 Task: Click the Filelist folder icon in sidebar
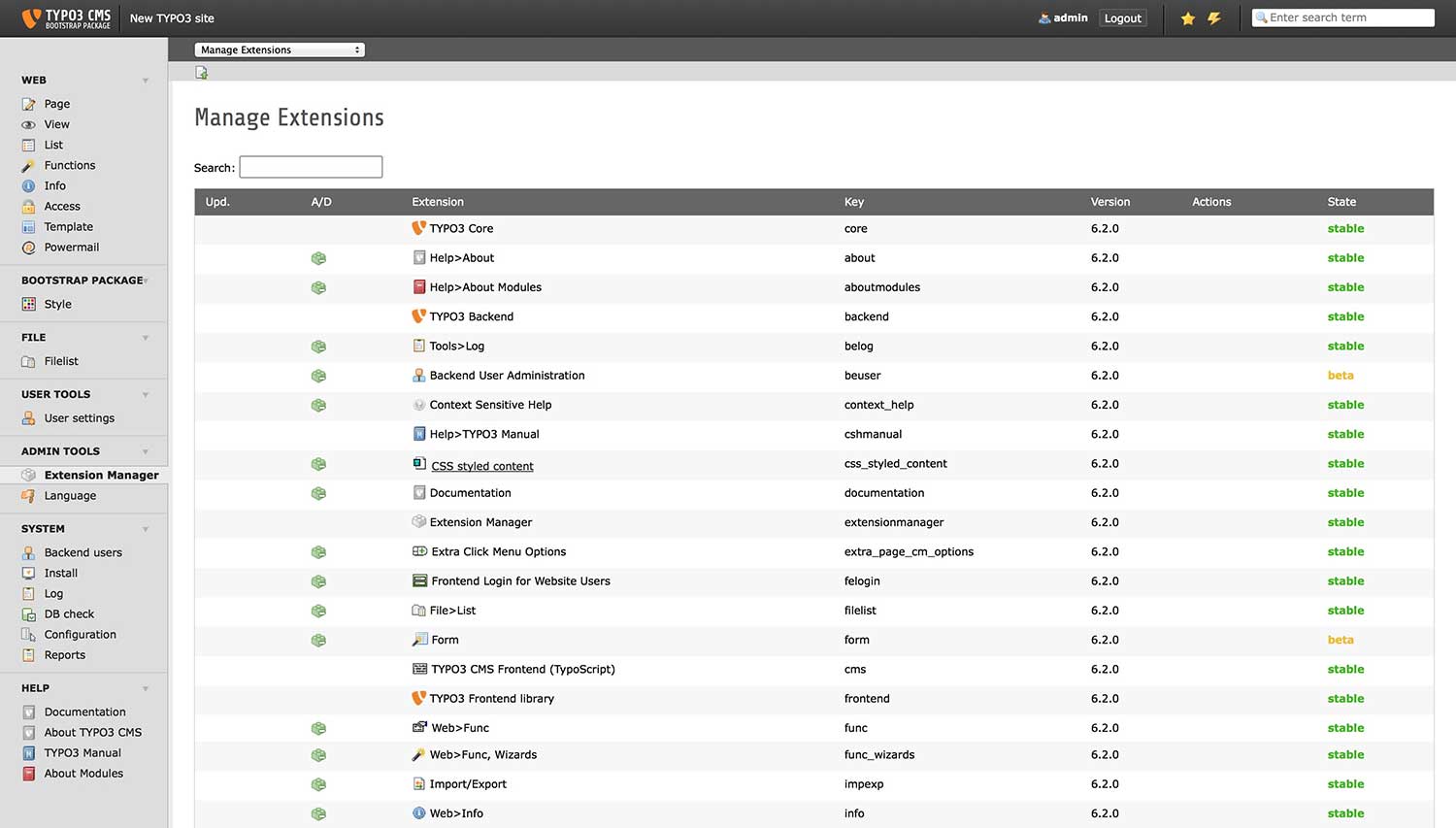29,362
